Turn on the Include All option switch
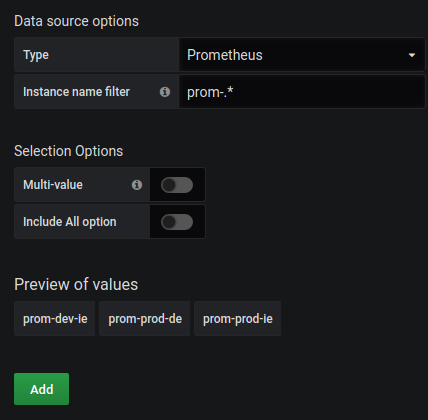This screenshot has width=428, height=420. pos(177,222)
